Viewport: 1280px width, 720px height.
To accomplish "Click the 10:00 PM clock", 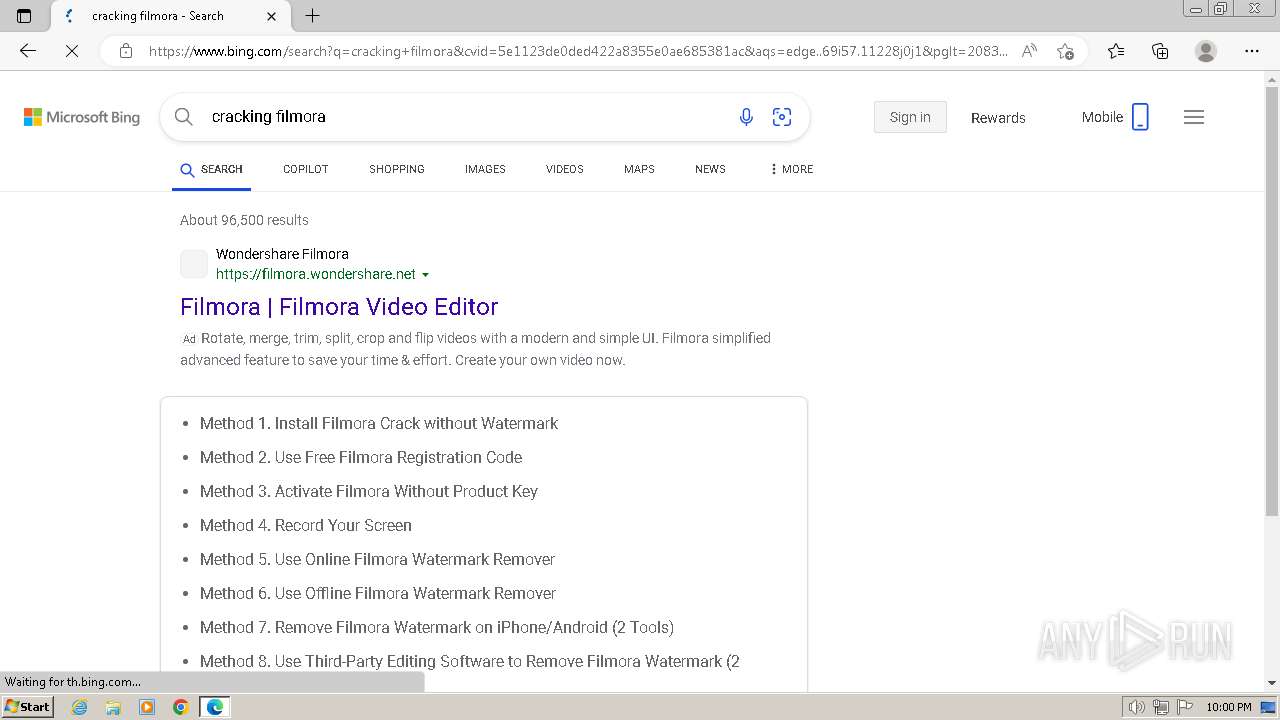I will pos(1229,707).
